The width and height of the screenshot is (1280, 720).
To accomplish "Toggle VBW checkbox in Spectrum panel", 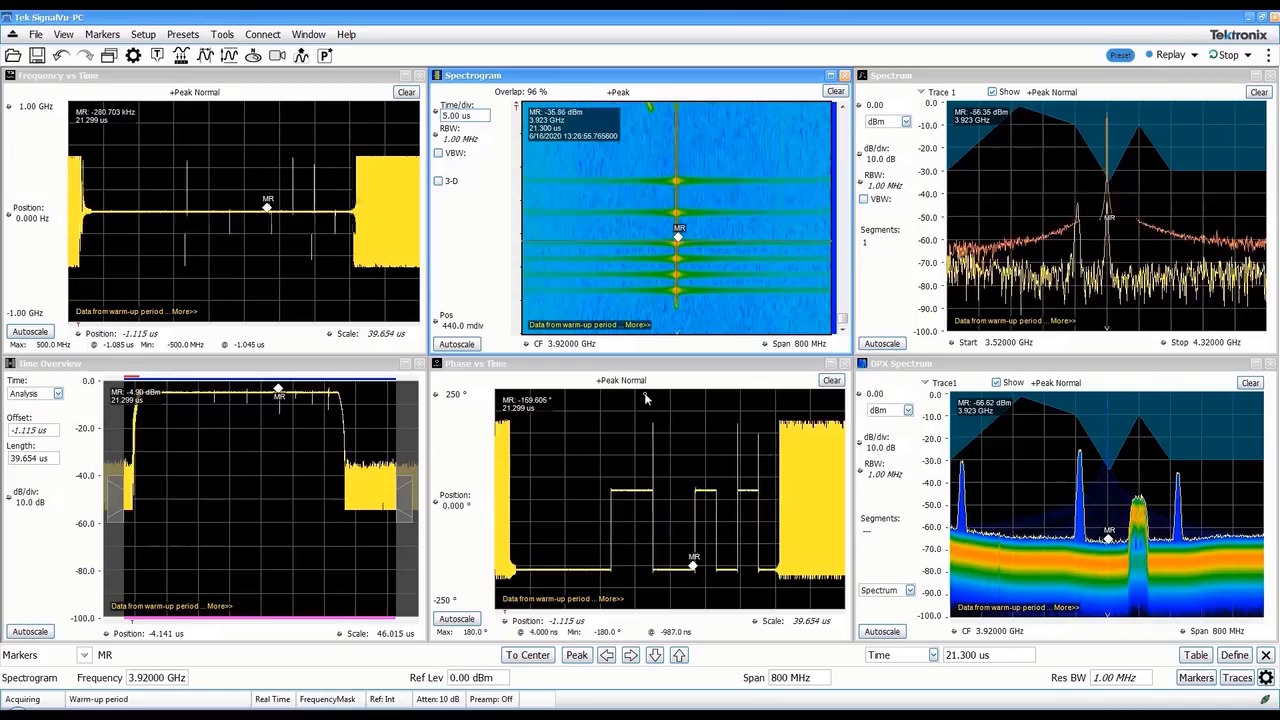I will [864, 199].
